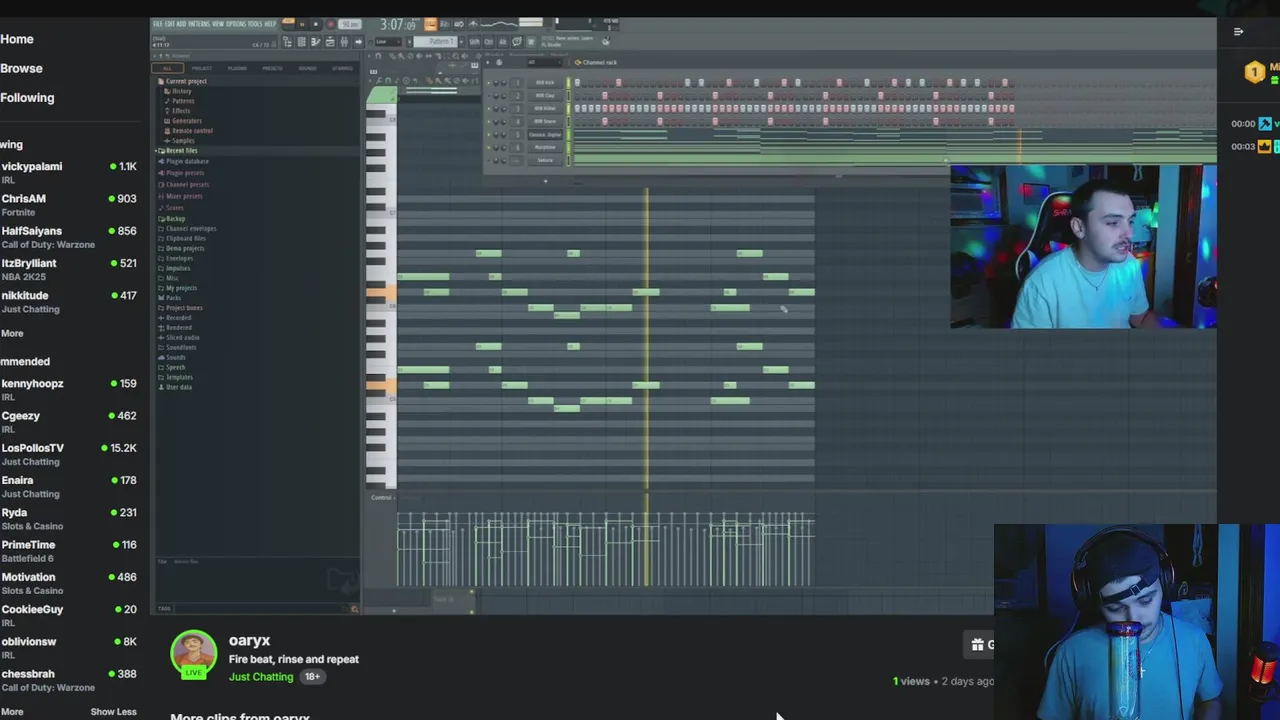Screen dimensions: 1280x720
Task: Click the oaryx channel avatar
Action: click(194, 653)
